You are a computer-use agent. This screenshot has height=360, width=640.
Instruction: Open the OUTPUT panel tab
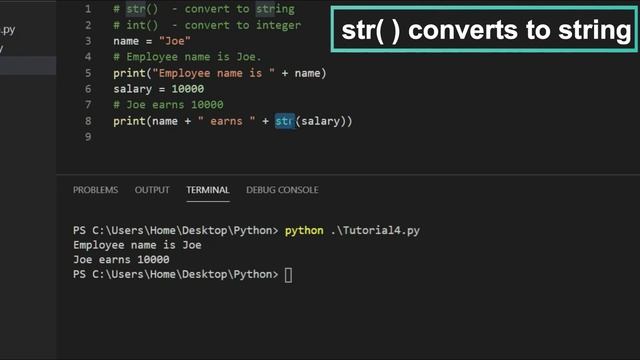[x=152, y=190]
